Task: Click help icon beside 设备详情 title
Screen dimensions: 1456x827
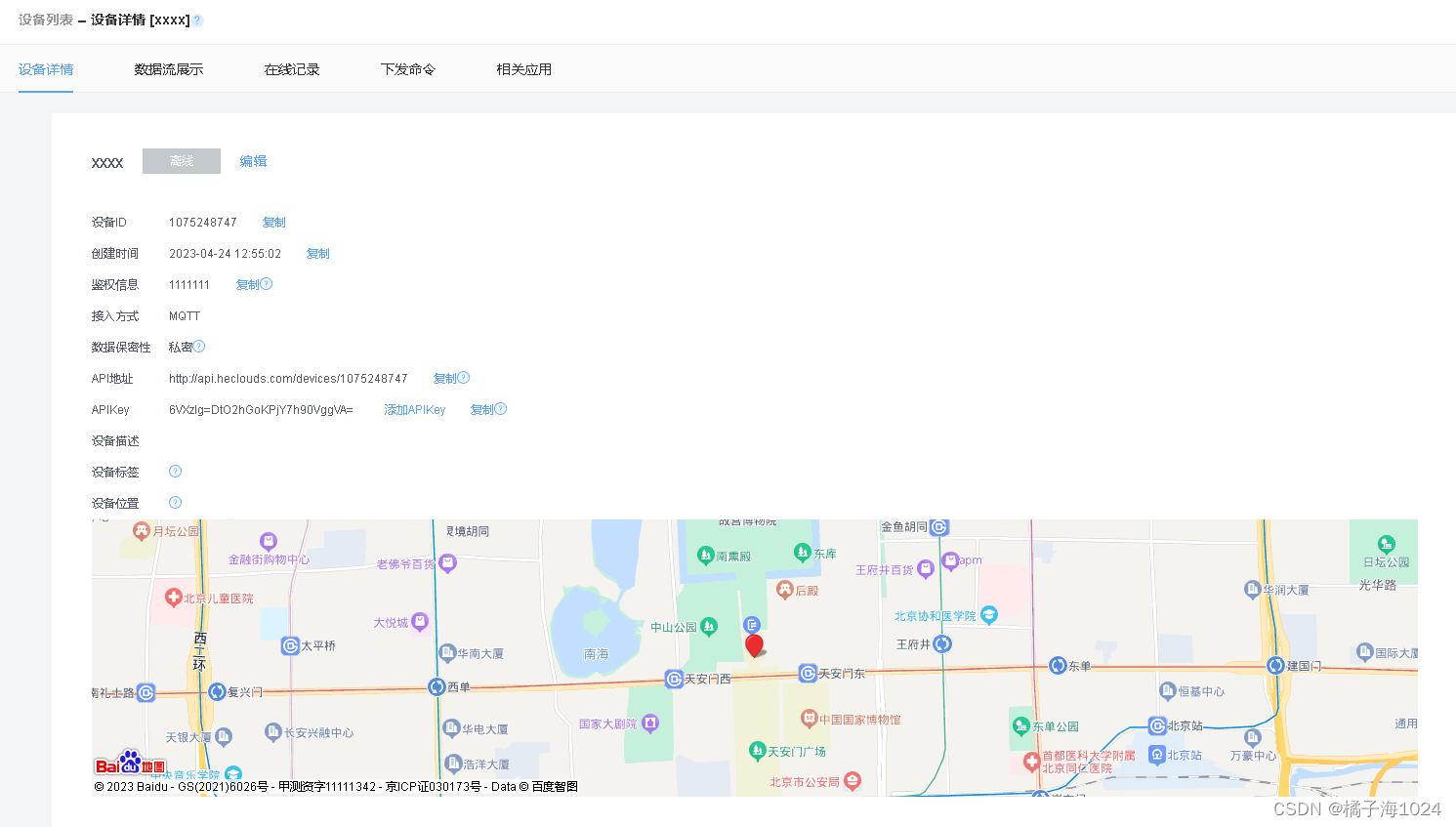Action: (197, 21)
